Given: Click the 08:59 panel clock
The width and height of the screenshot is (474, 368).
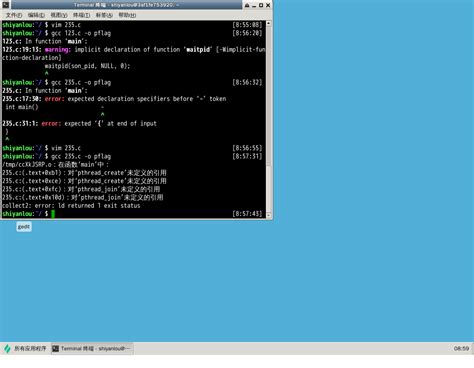Looking at the screenshot, I should tap(461, 348).
